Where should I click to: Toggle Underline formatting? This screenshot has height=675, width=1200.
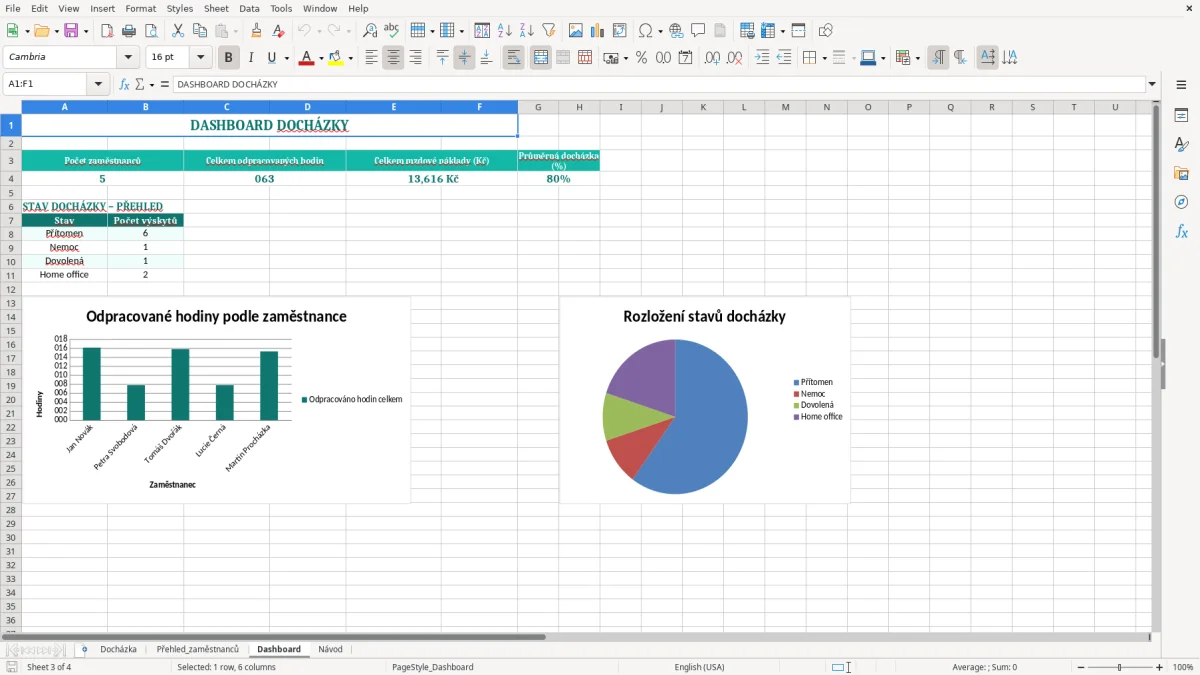pyautogui.click(x=271, y=58)
